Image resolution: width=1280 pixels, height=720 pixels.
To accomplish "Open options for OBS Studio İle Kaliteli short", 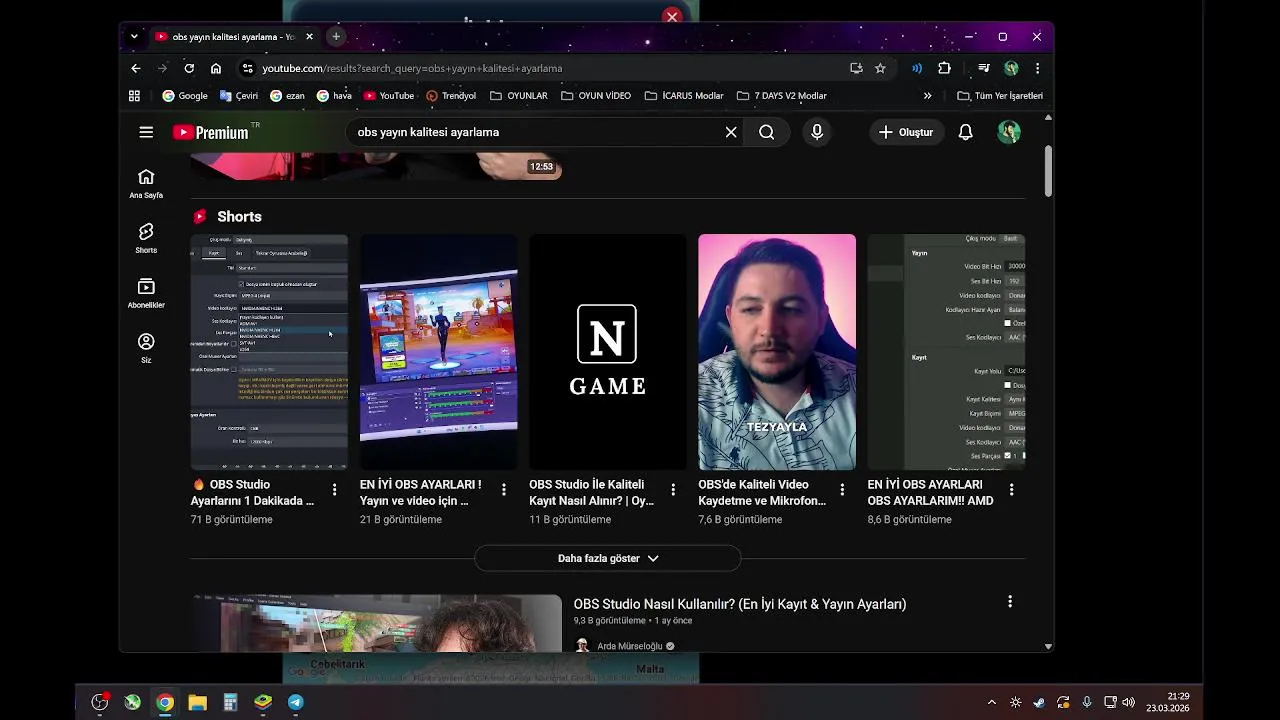I will pyautogui.click(x=673, y=490).
